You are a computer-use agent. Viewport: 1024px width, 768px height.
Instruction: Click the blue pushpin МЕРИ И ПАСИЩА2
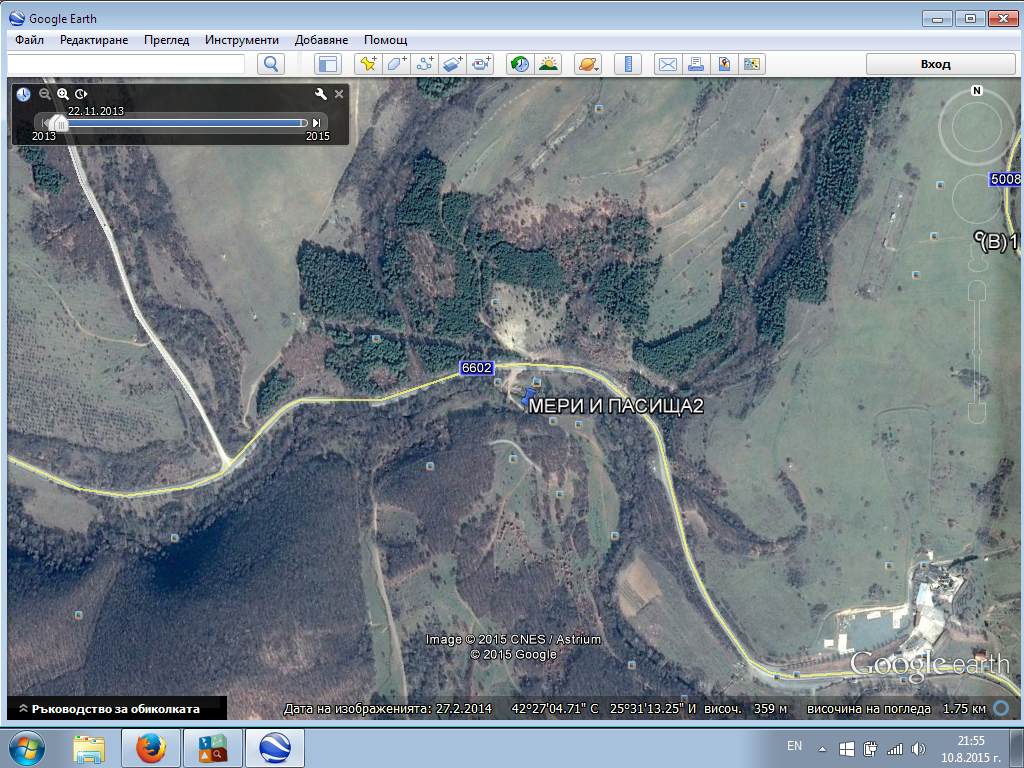coord(528,396)
